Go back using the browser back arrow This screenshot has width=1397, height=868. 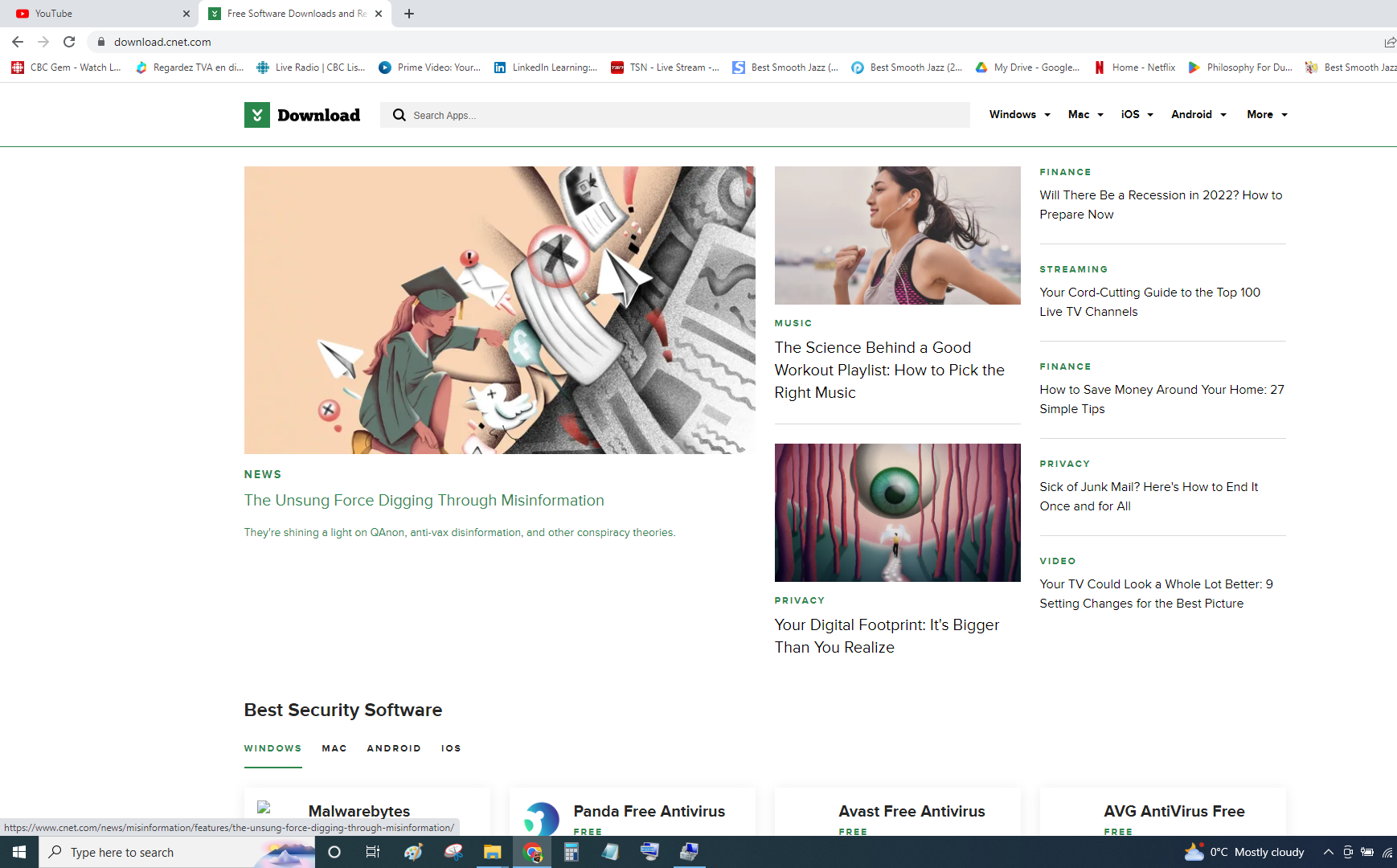pos(18,42)
